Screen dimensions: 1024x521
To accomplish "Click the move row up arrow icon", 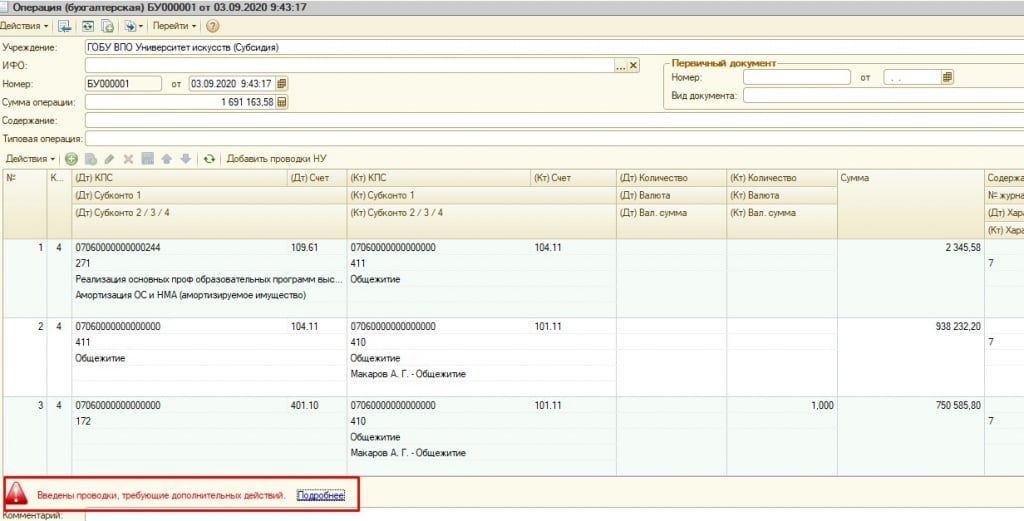I will click(167, 159).
